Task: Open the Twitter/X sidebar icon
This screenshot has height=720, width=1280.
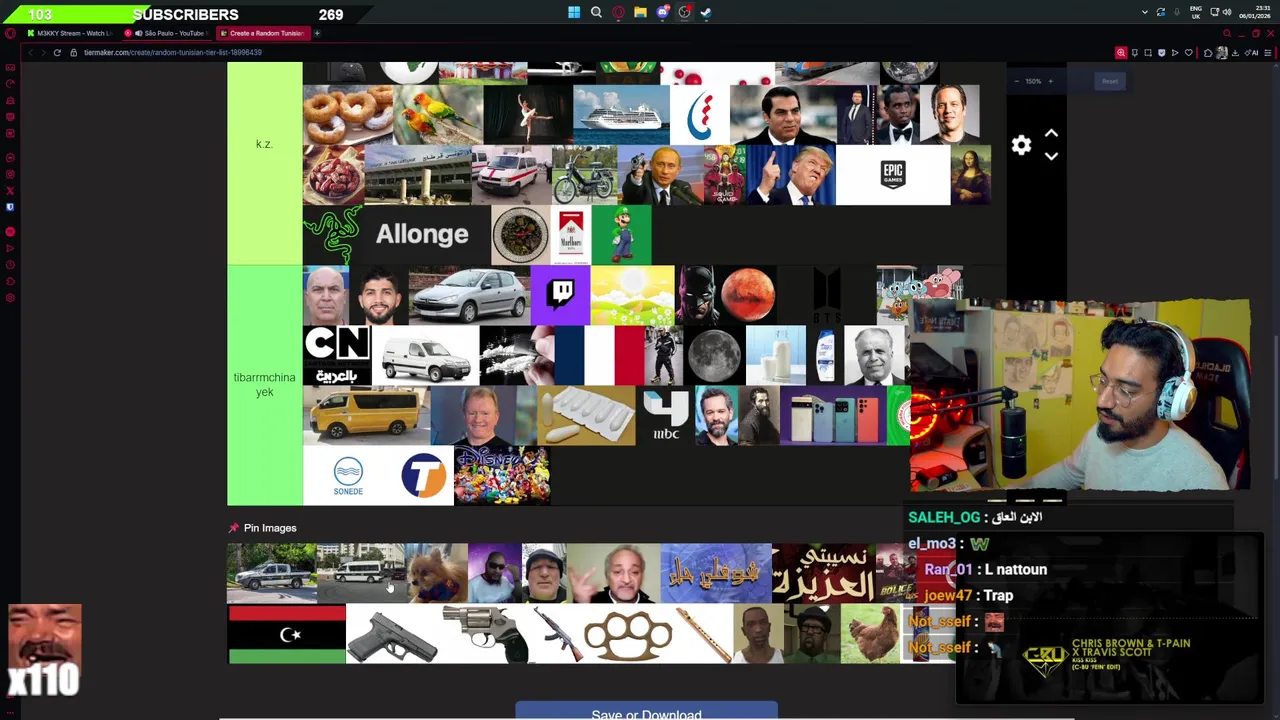Action: click(x=10, y=190)
